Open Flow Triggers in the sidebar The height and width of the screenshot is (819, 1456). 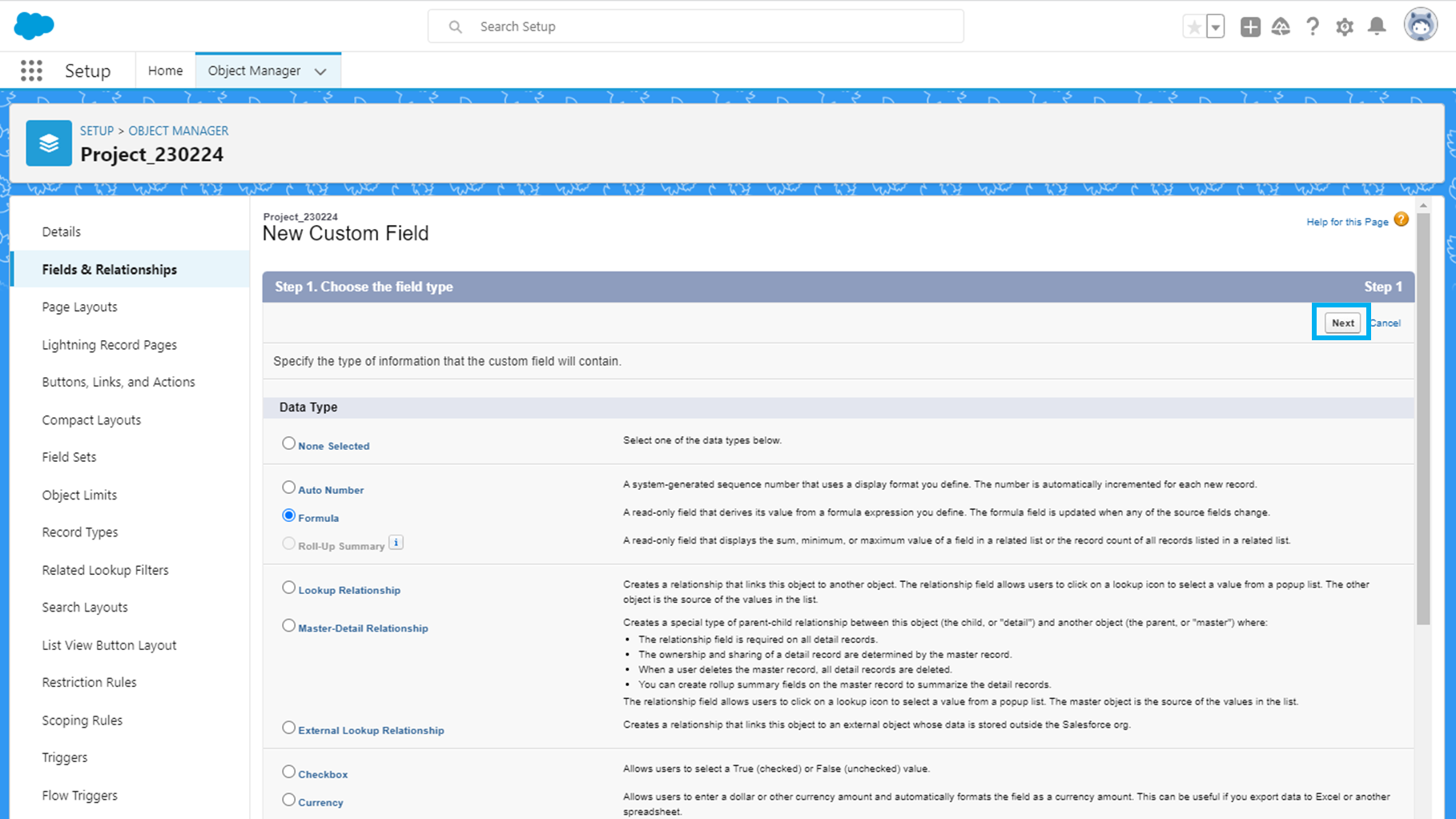point(79,795)
